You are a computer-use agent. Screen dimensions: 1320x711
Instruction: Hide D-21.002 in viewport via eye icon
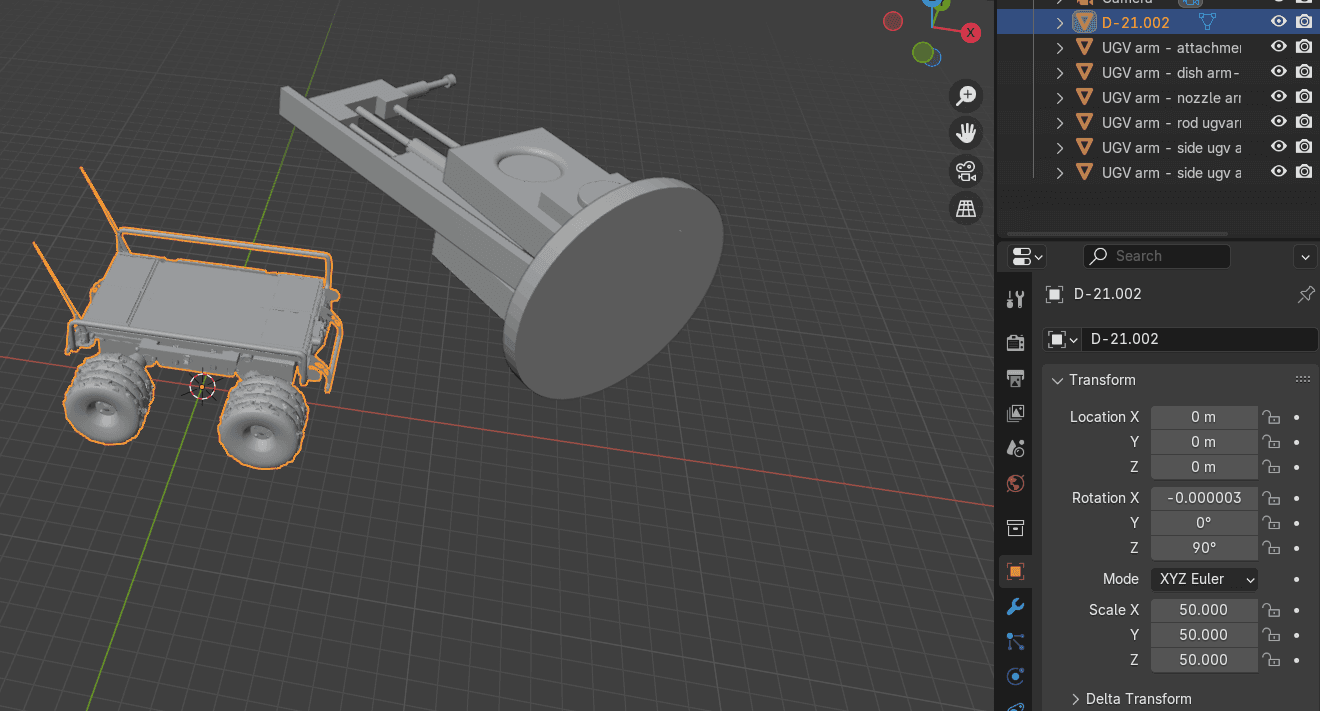point(1278,22)
